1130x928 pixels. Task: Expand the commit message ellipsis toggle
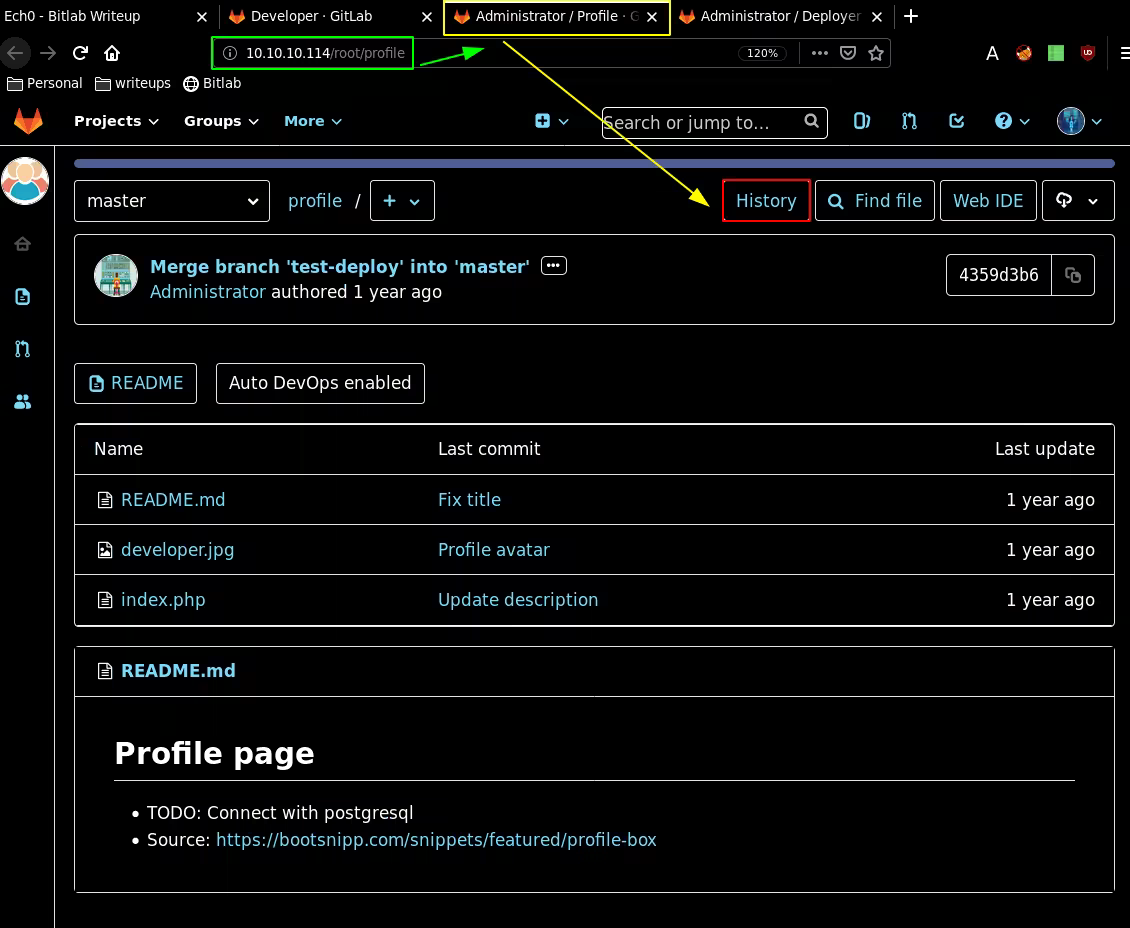click(554, 266)
